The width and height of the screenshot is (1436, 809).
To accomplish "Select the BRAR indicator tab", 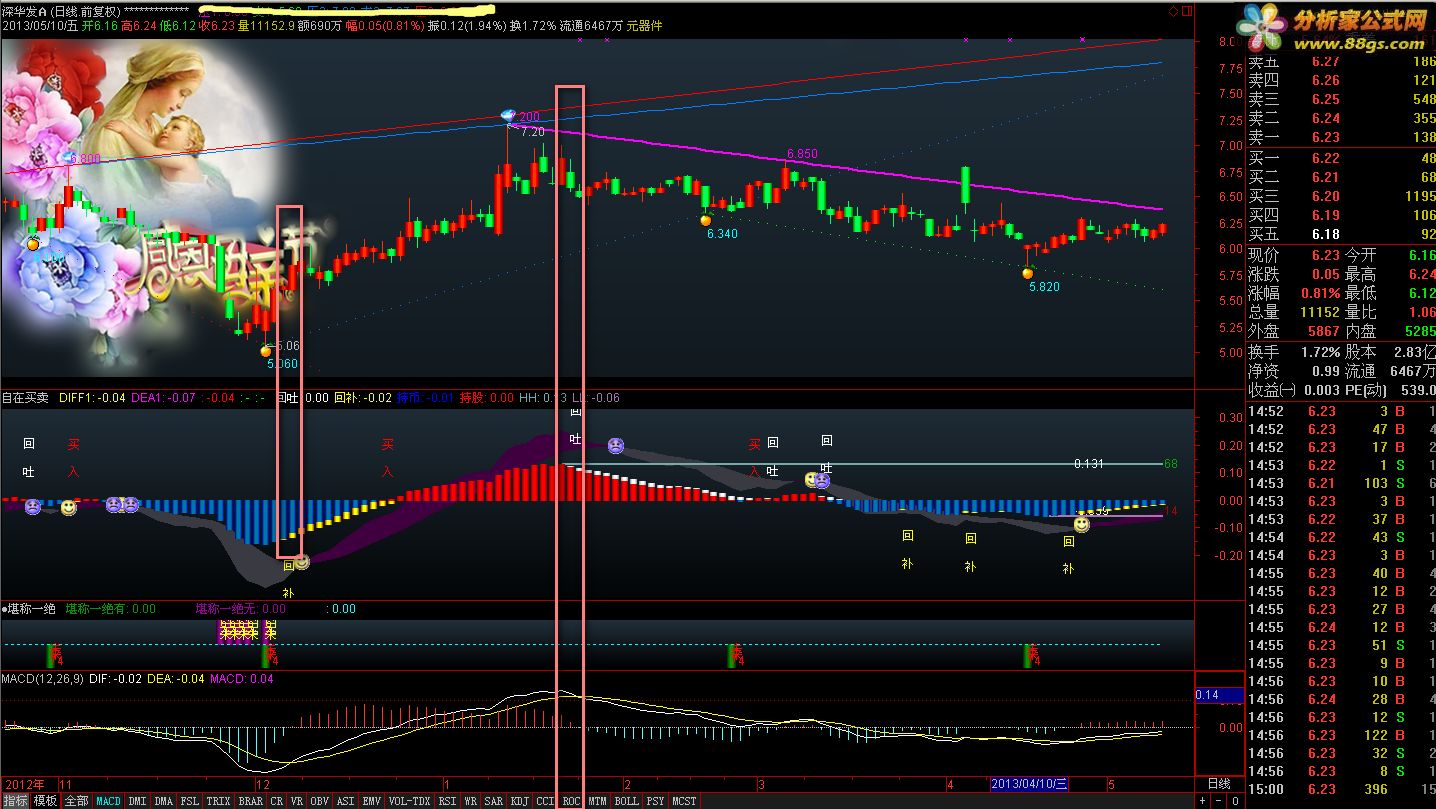I will point(250,801).
